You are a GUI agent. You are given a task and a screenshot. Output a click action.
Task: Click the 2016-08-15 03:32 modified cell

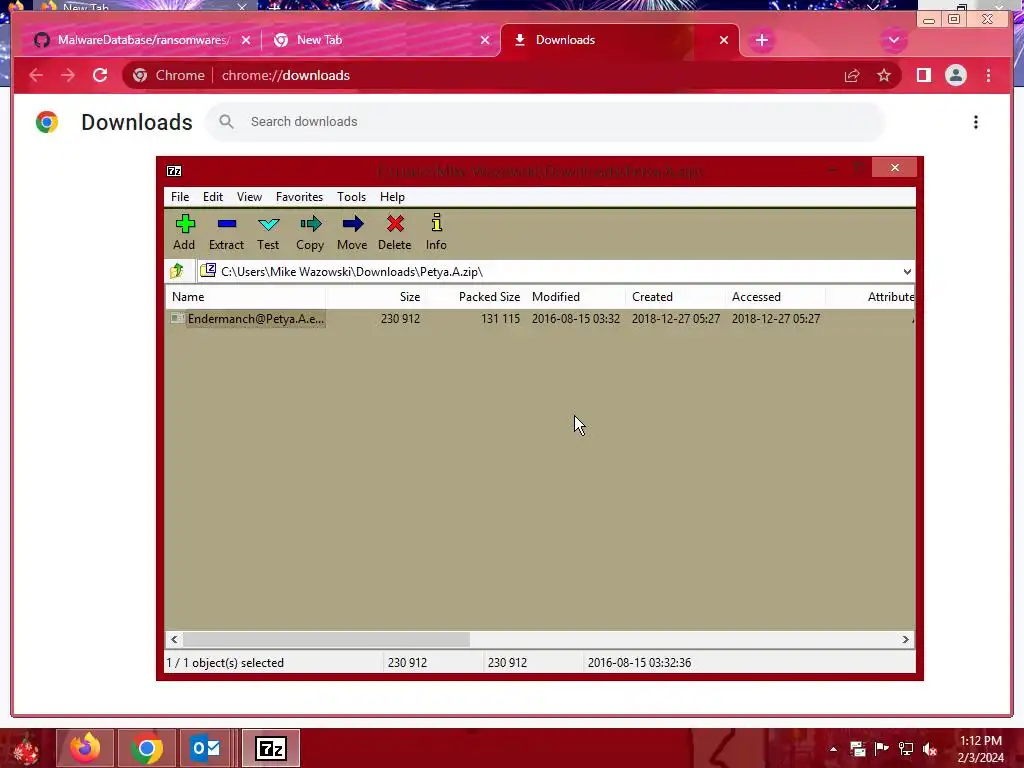[x=575, y=319]
